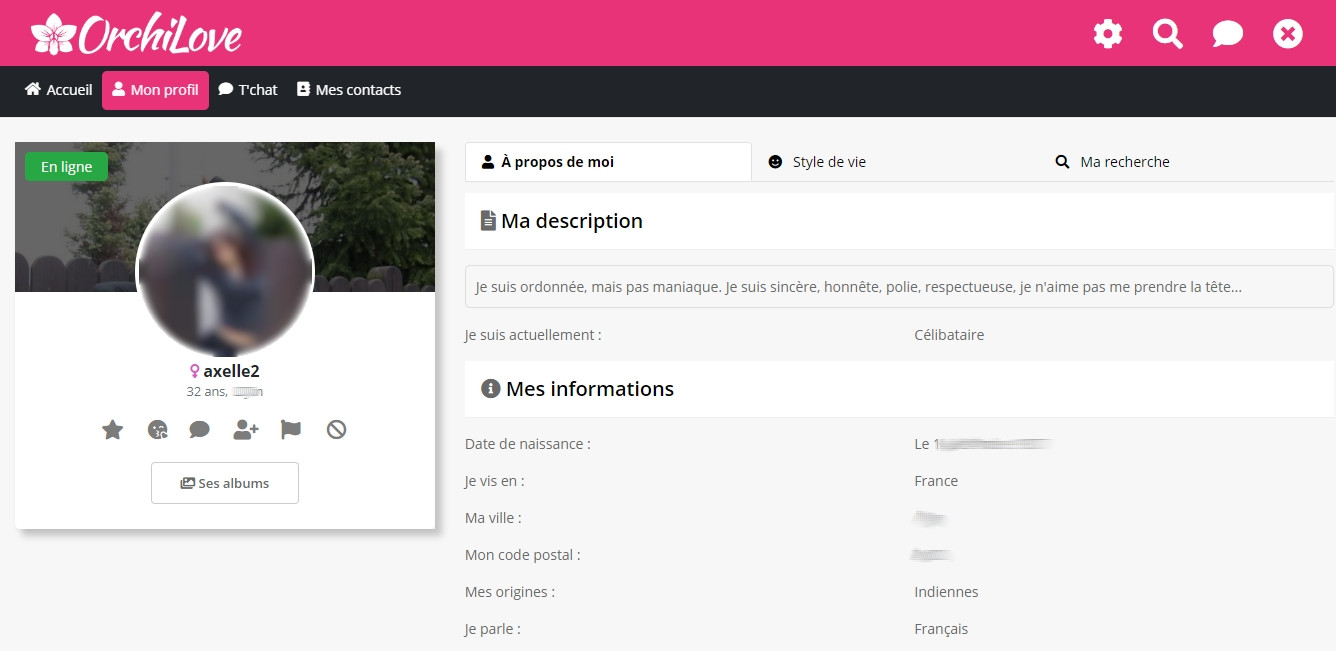This screenshot has width=1336, height=651.
Task: Click the blurred round profile photo
Action: click(225, 272)
